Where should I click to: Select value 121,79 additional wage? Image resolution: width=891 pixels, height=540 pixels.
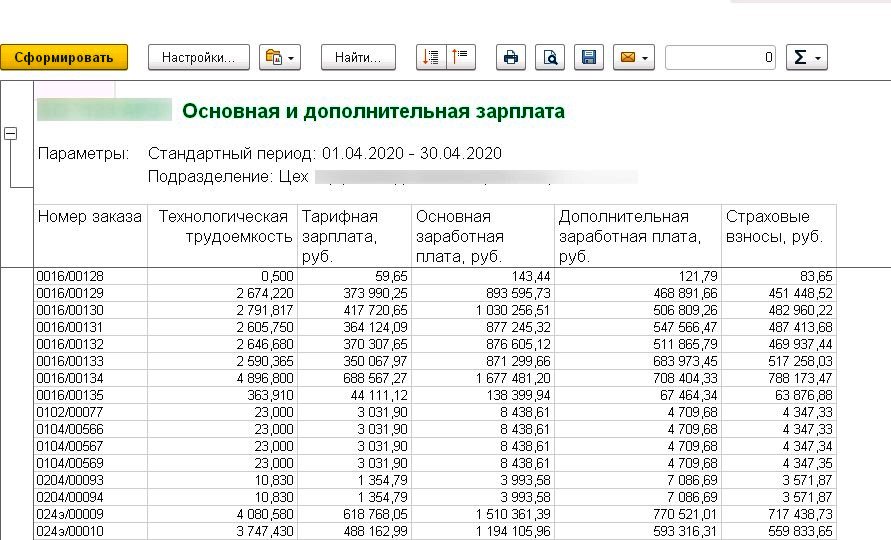tap(638, 276)
